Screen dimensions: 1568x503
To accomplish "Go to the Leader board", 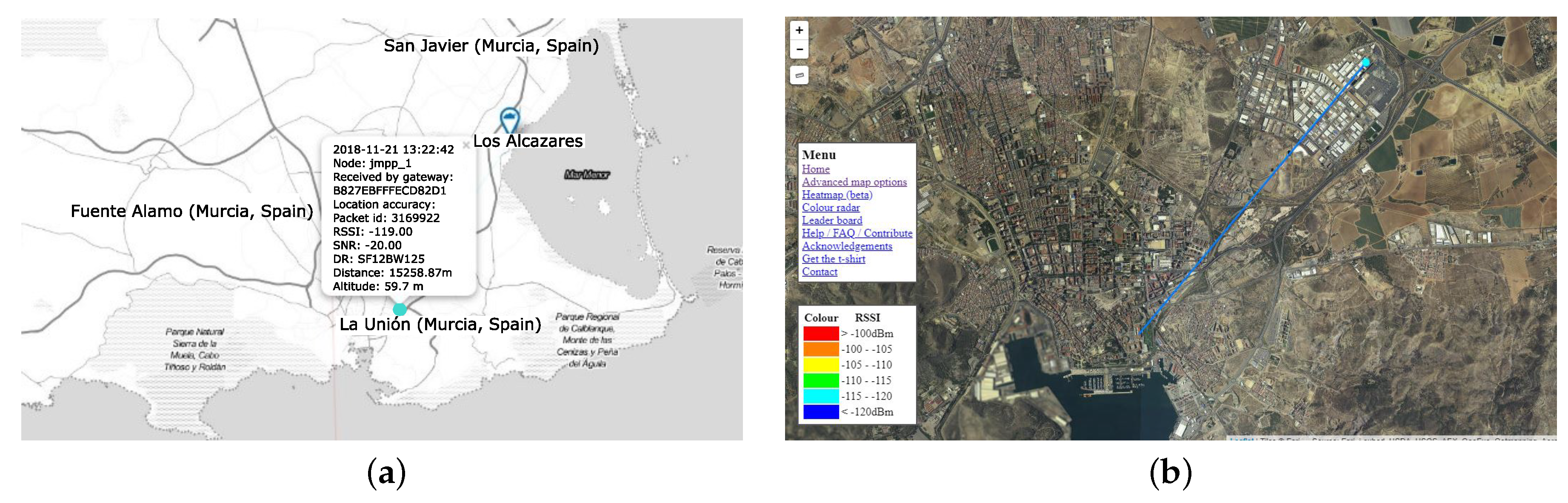I will point(831,220).
